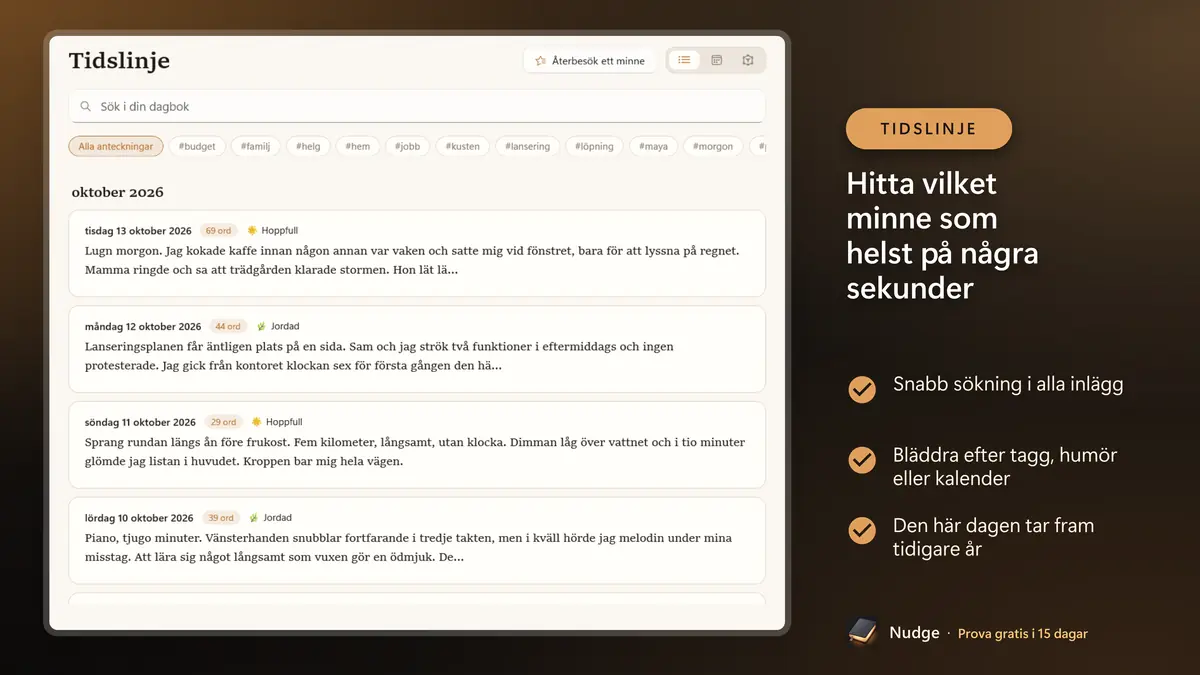This screenshot has height=675, width=1200.
Task: Filter by the #jobb tag
Action: point(408,146)
